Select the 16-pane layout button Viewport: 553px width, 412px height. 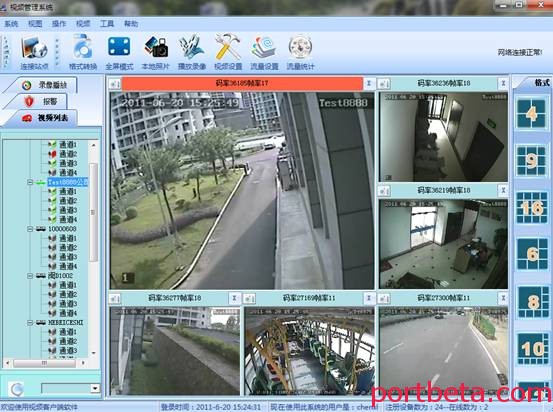(x=532, y=208)
